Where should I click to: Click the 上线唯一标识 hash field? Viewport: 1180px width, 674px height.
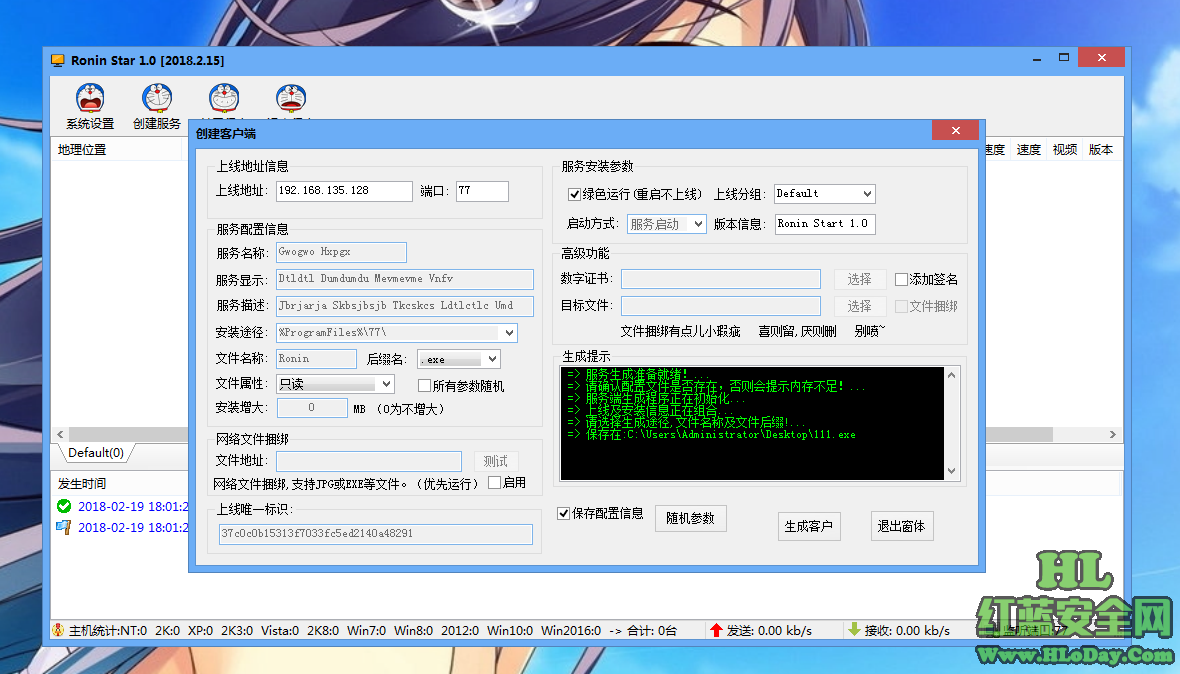click(x=376, y=534)
